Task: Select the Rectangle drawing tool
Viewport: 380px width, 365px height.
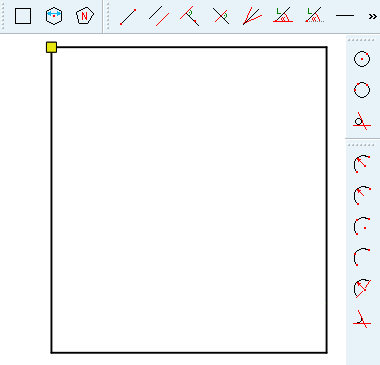Action: click(x=23, y=16)
